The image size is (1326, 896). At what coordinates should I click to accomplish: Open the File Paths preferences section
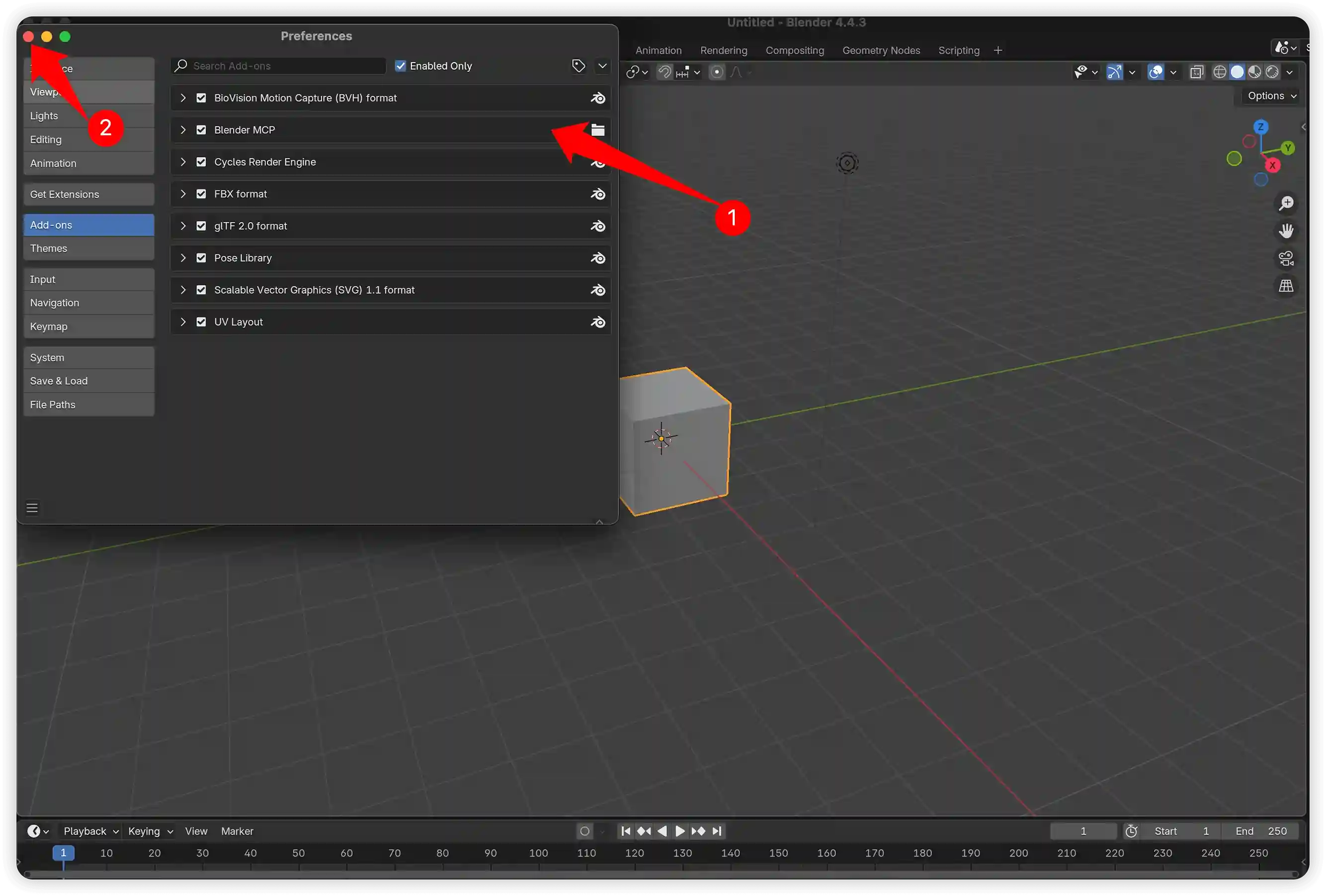(x=89, y=405)
